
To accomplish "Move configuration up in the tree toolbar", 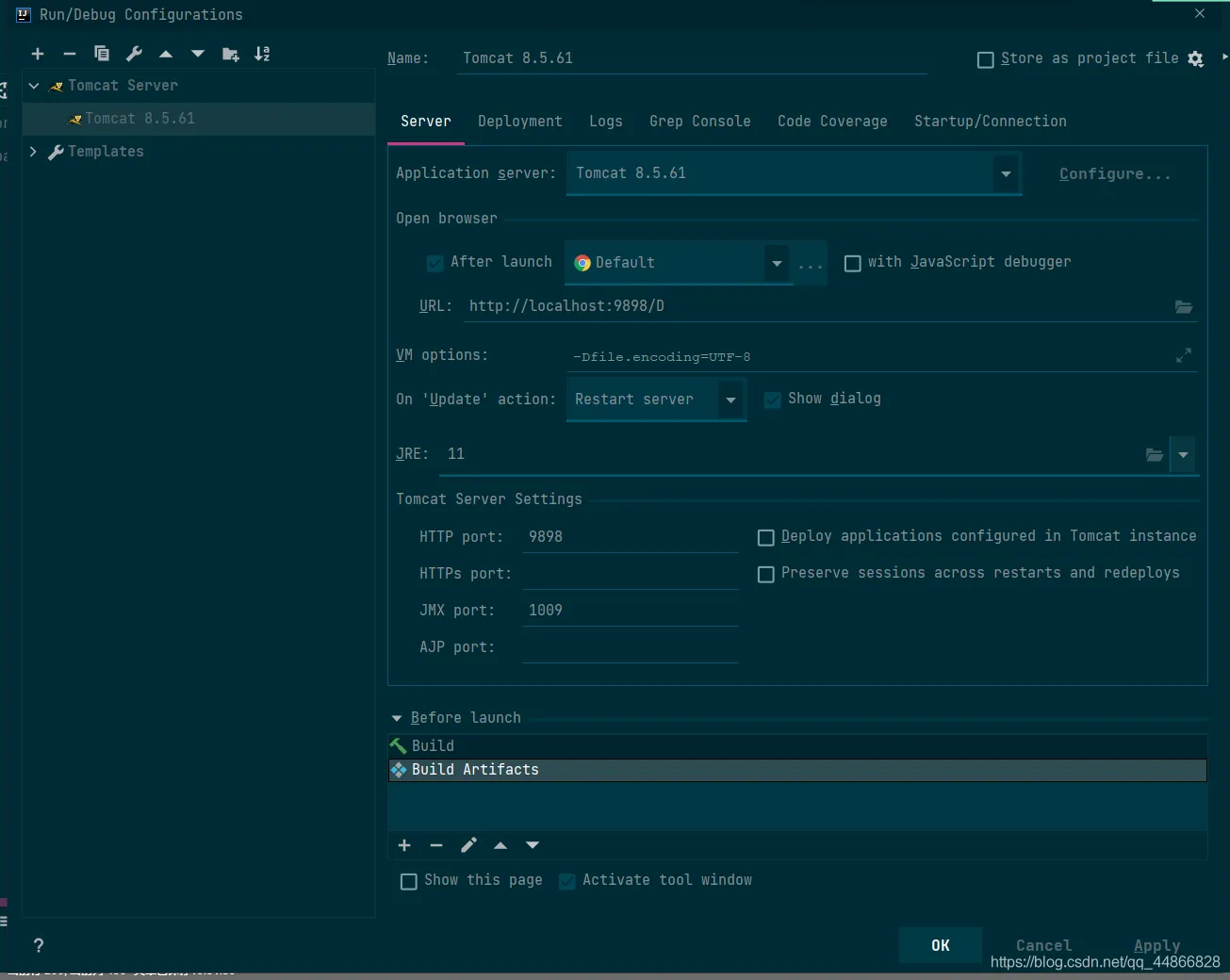I will coord(166,54).
